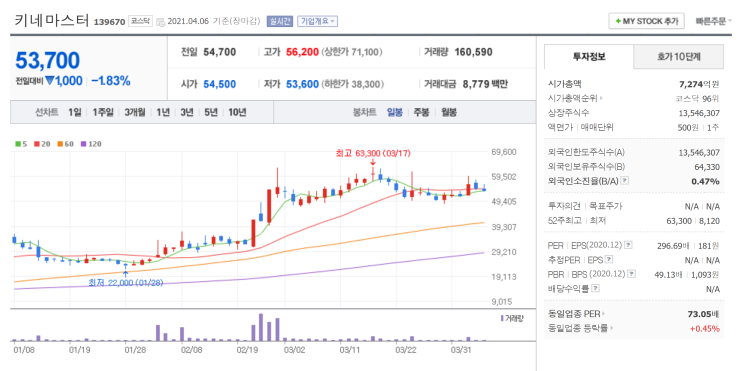Click the 고가 value 56,200
This screenshot has height=371, width=743.
pos(302,52)
